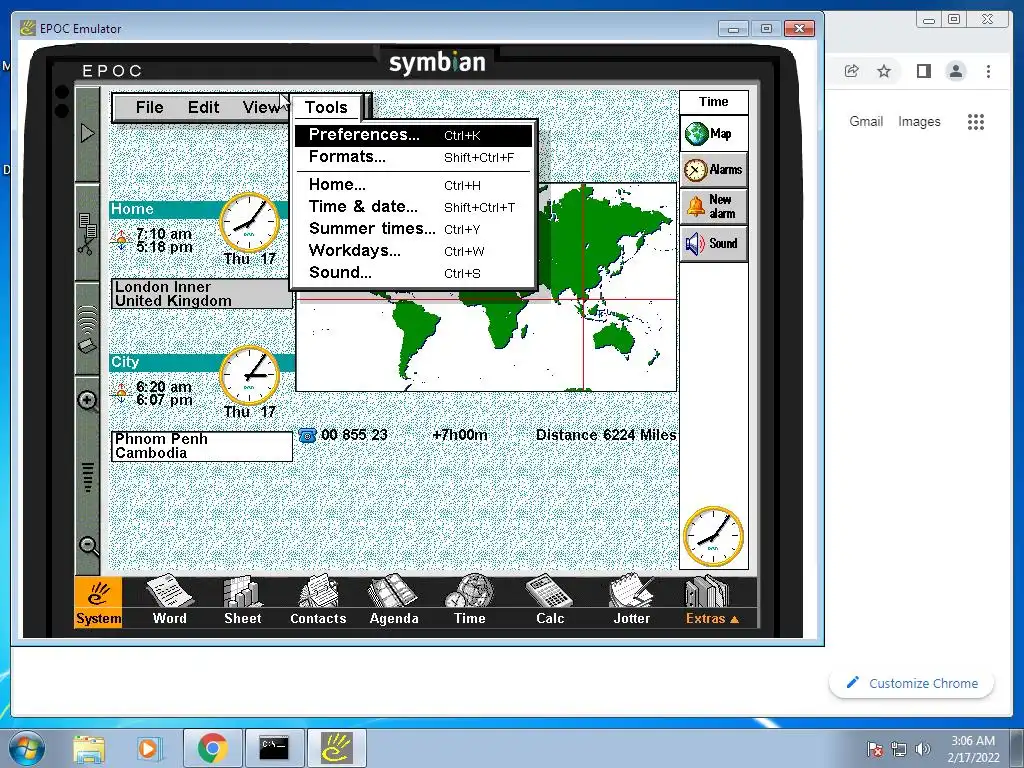Open Windows Start menu
1024x768 pixels.
26,748
